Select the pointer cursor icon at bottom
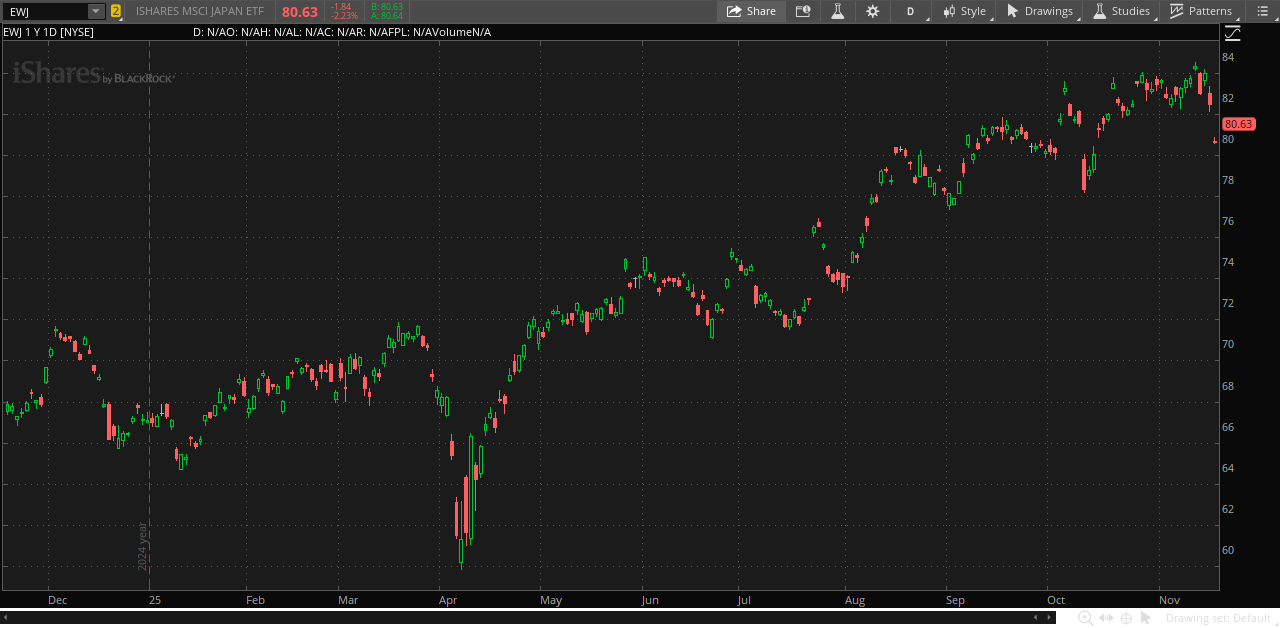 click(1146, 618)
